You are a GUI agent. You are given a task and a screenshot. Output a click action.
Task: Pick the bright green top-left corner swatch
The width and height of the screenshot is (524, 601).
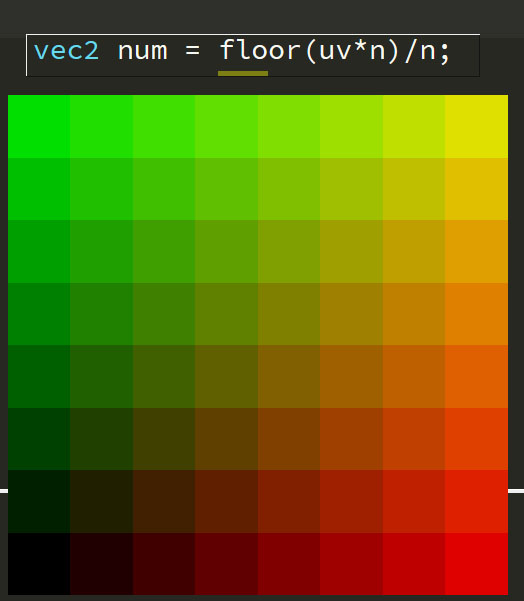(x=39, y=126)
